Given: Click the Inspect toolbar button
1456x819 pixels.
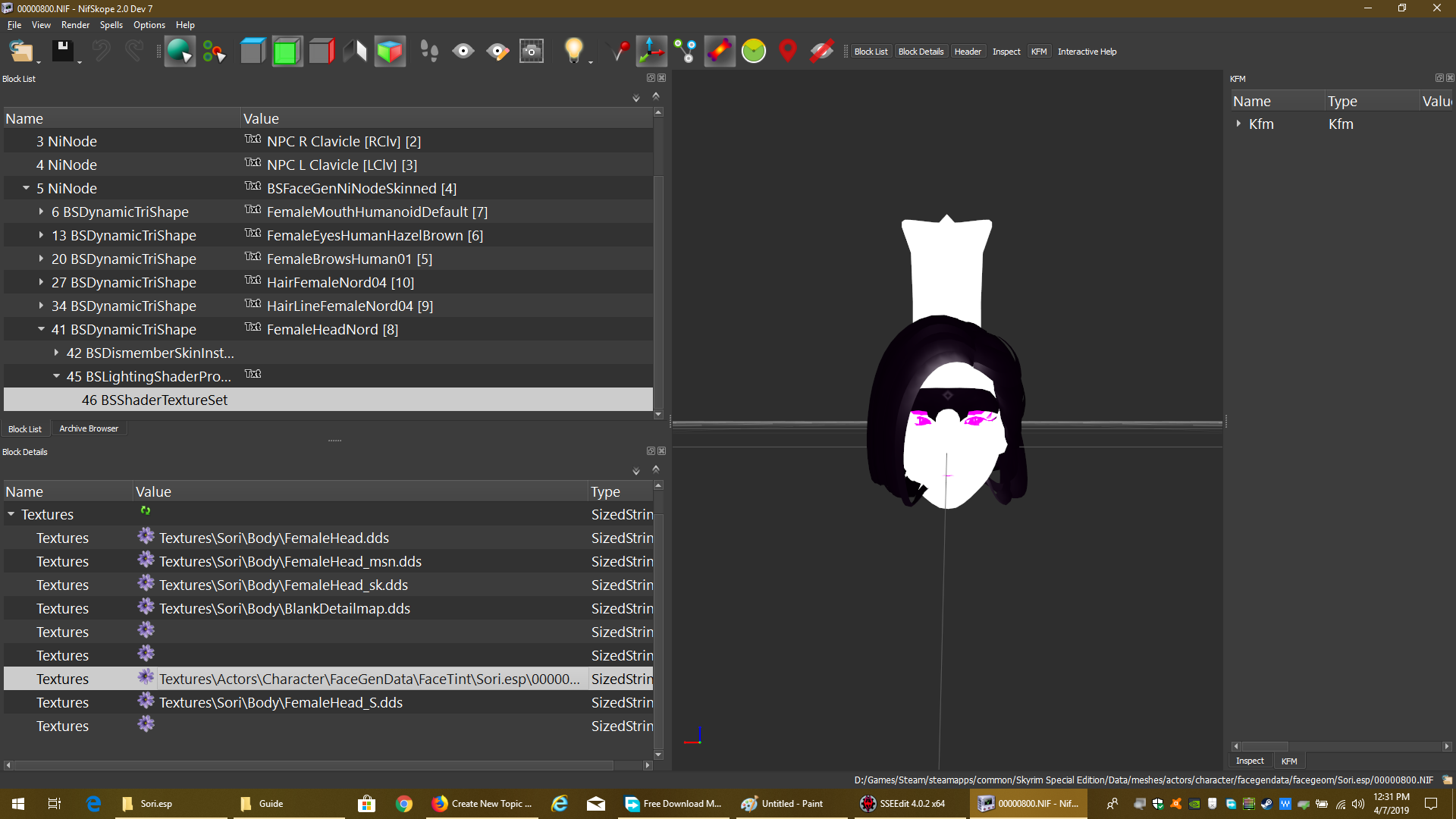Looking at the screenshot, I should point(1006,52).
